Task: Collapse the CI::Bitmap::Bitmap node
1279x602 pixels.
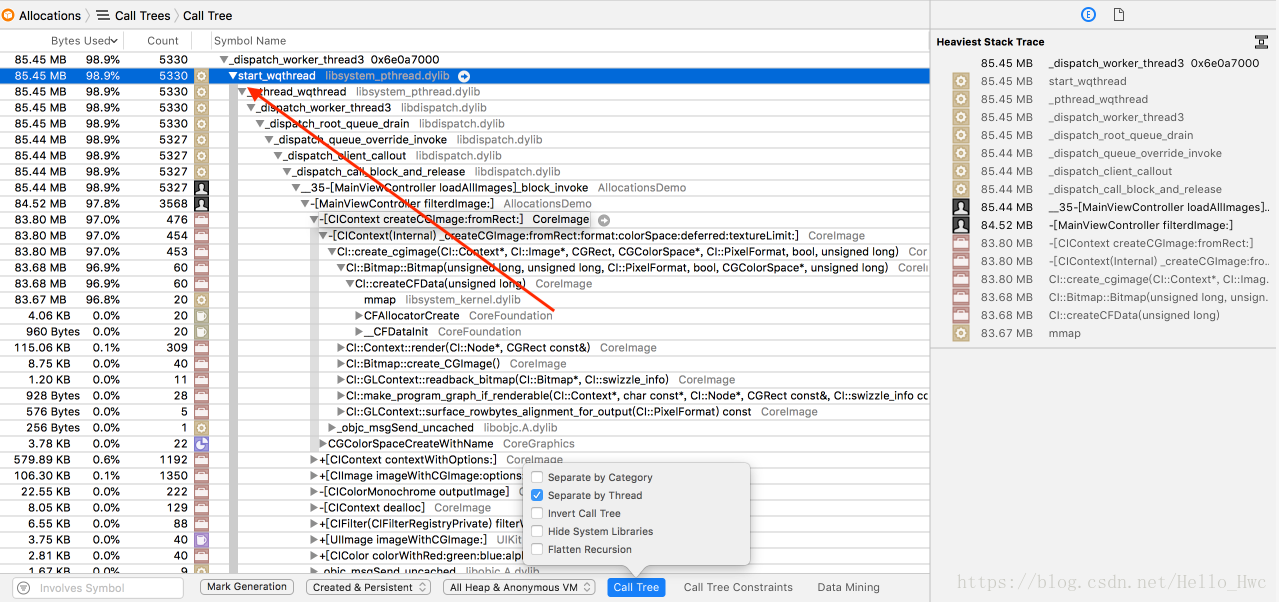Action: pyautogui.click(x=341, y=268)
